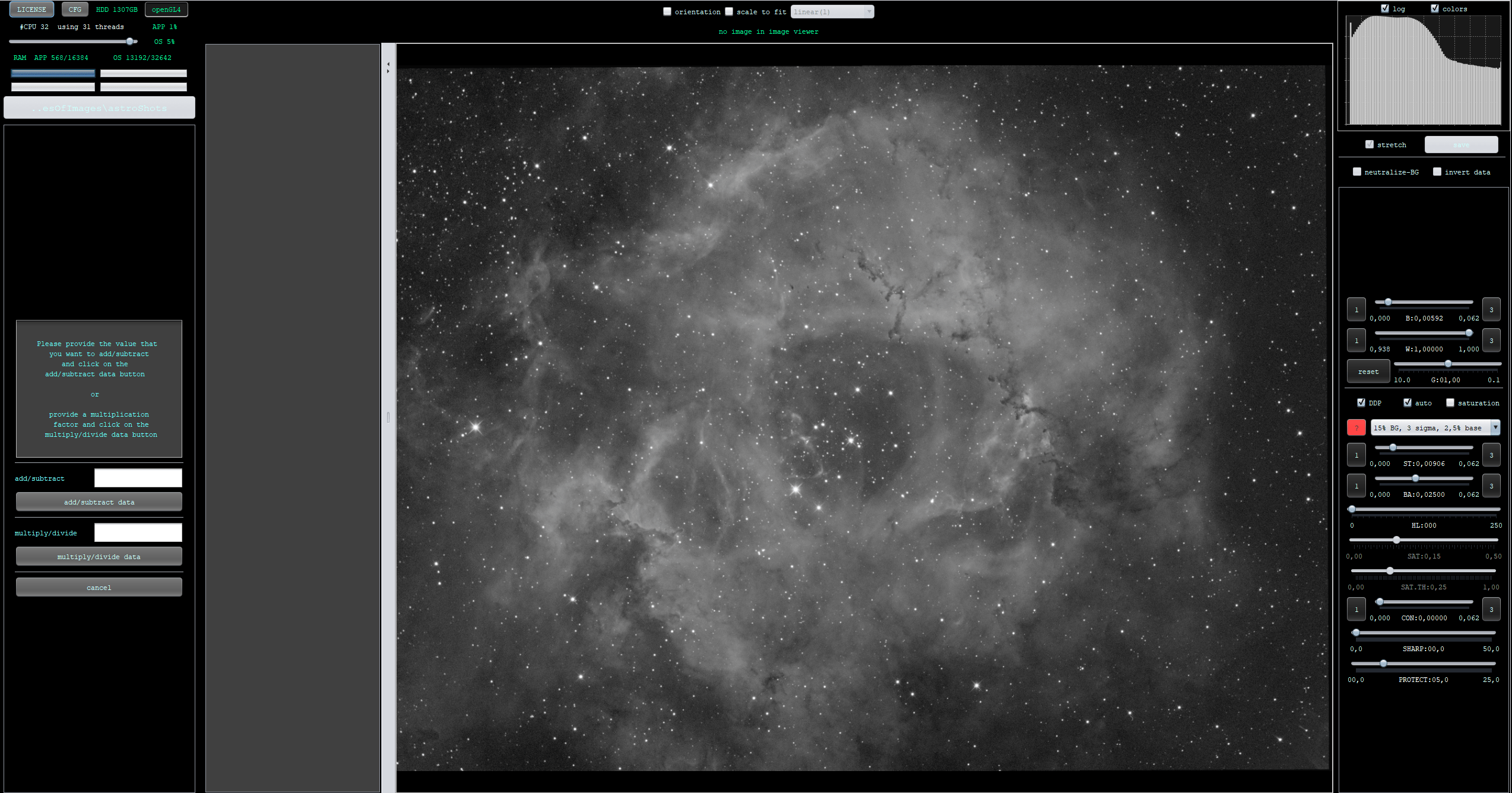Click the multiply/divide input field
The image size is (1512, 793).
tap(138, 532)
